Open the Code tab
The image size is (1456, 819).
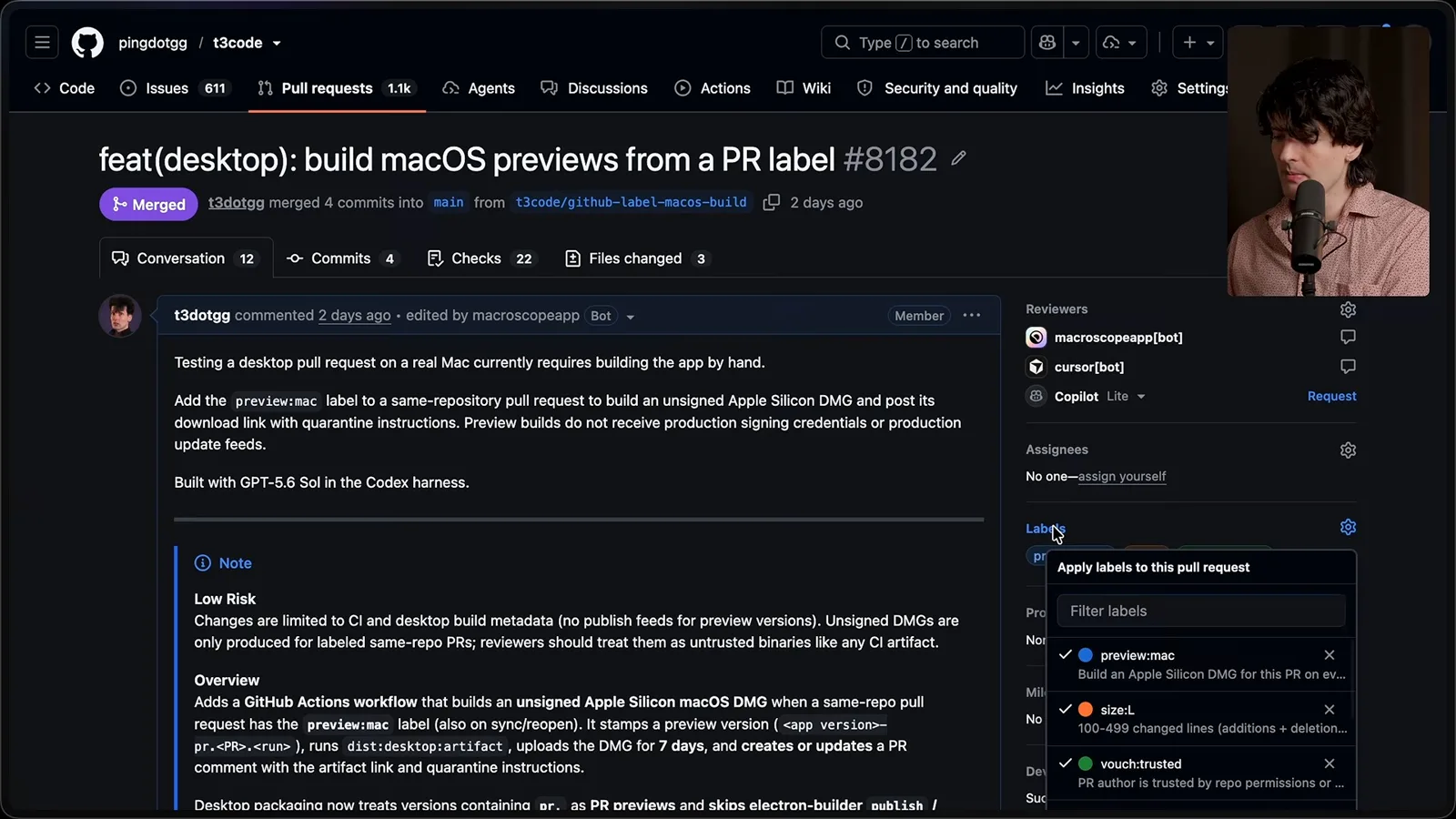click(x=64, y=88)
